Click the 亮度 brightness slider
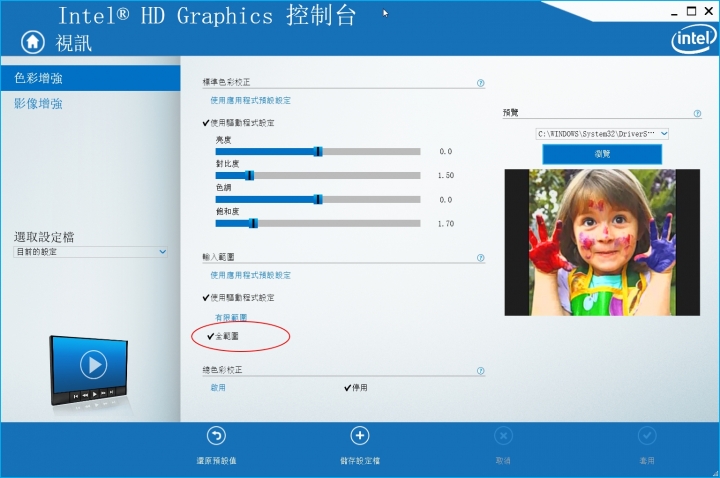The height and width of the screenshot is (478, 720). click(x=318, y=152)
